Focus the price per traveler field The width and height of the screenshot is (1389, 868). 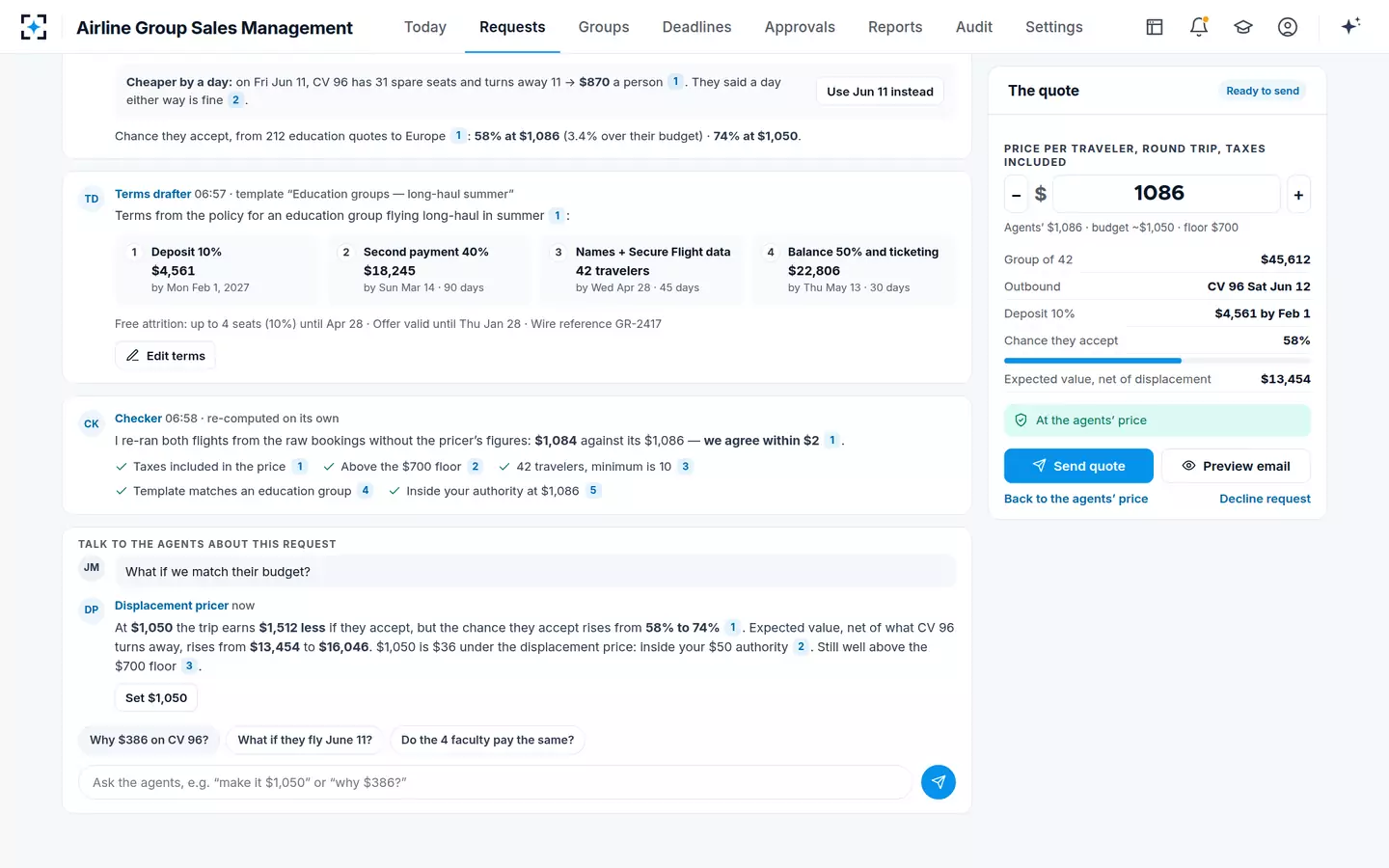pos(1167,194)
